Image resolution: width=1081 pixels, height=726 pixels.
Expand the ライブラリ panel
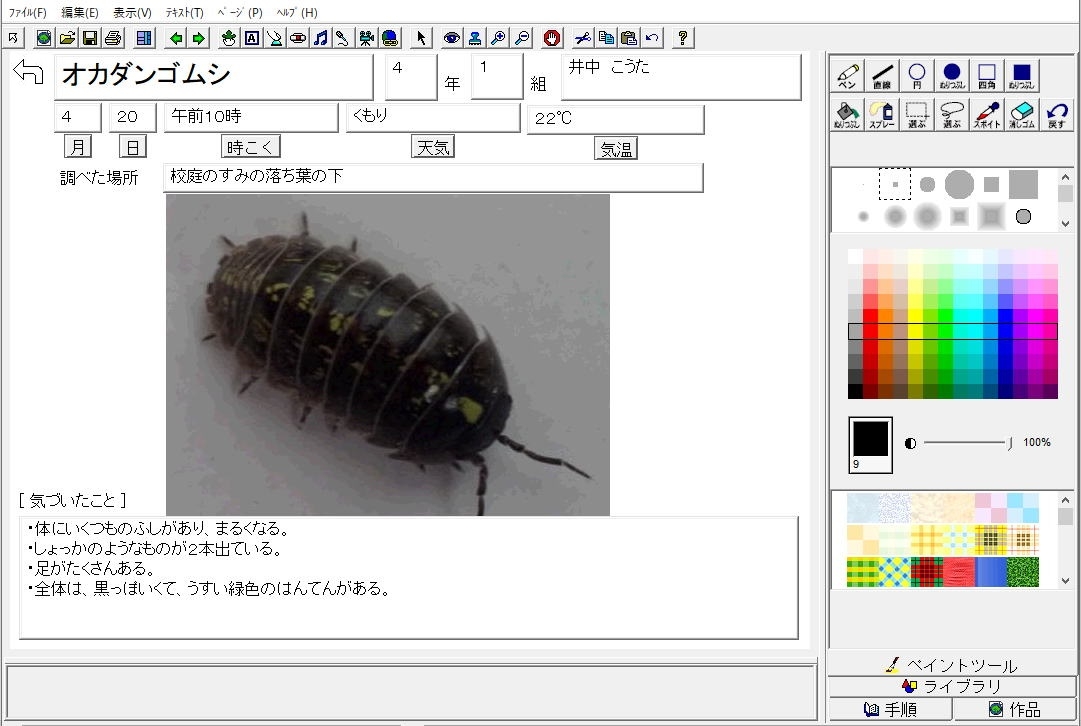click(x=951, y=686)
